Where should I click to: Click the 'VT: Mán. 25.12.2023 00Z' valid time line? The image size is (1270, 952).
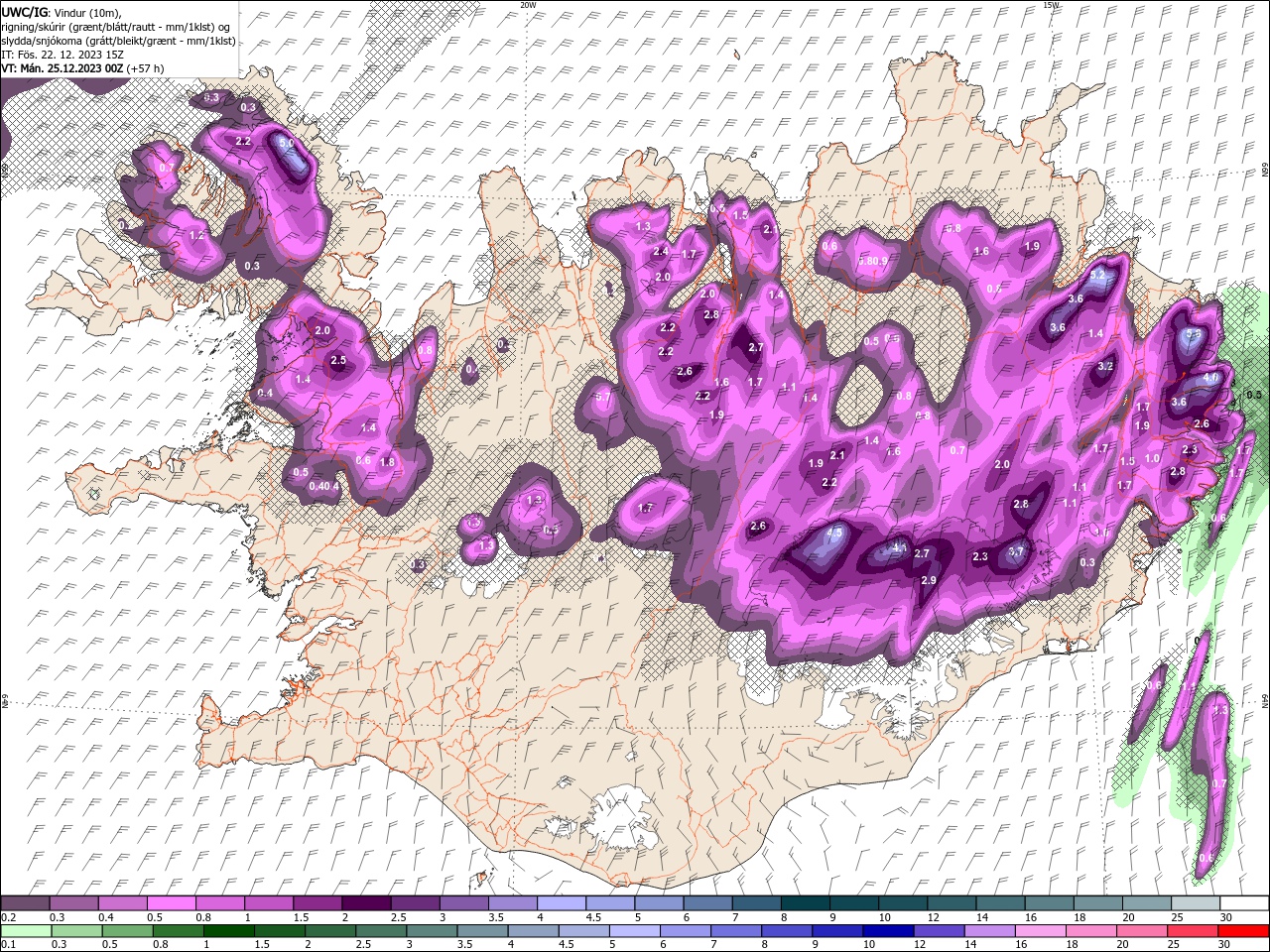point(83,68)
